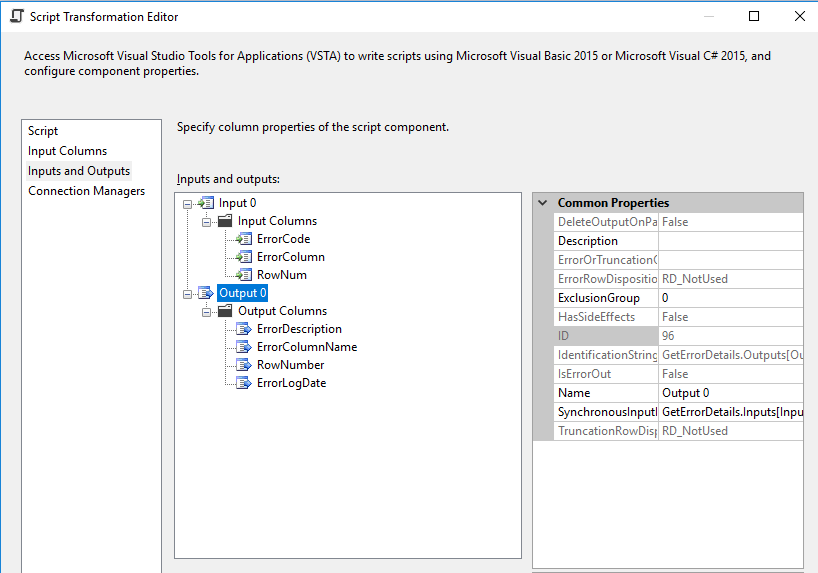
Task: Select the Output 0 tree label
Action: coord(243,293)
